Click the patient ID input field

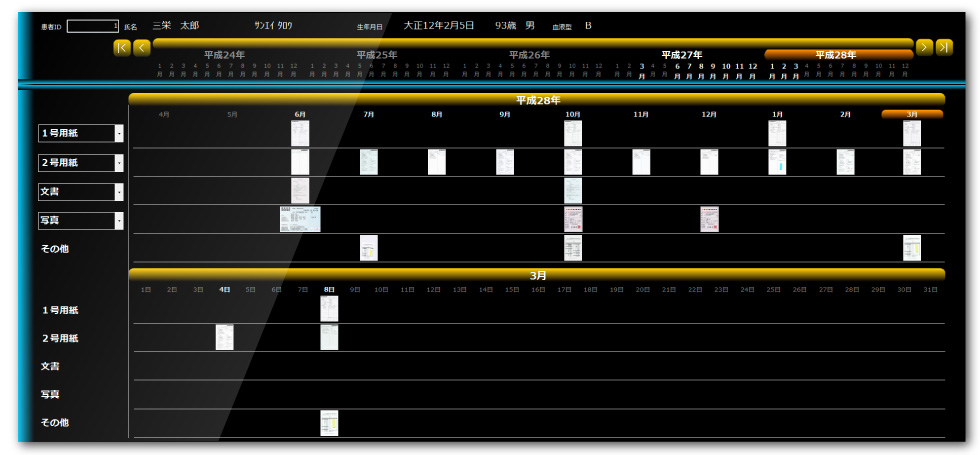coord(93,26)
